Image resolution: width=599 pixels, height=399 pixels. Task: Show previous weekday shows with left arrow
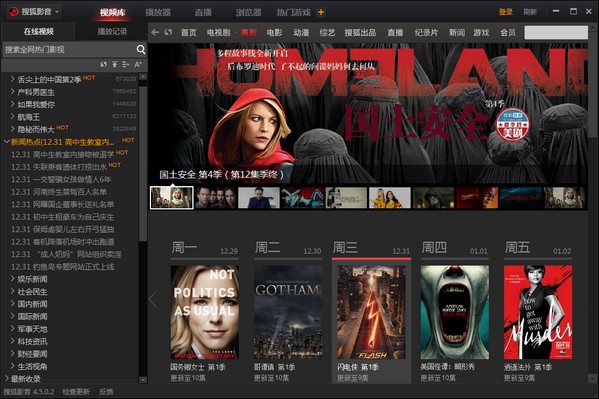coord(153,299)
